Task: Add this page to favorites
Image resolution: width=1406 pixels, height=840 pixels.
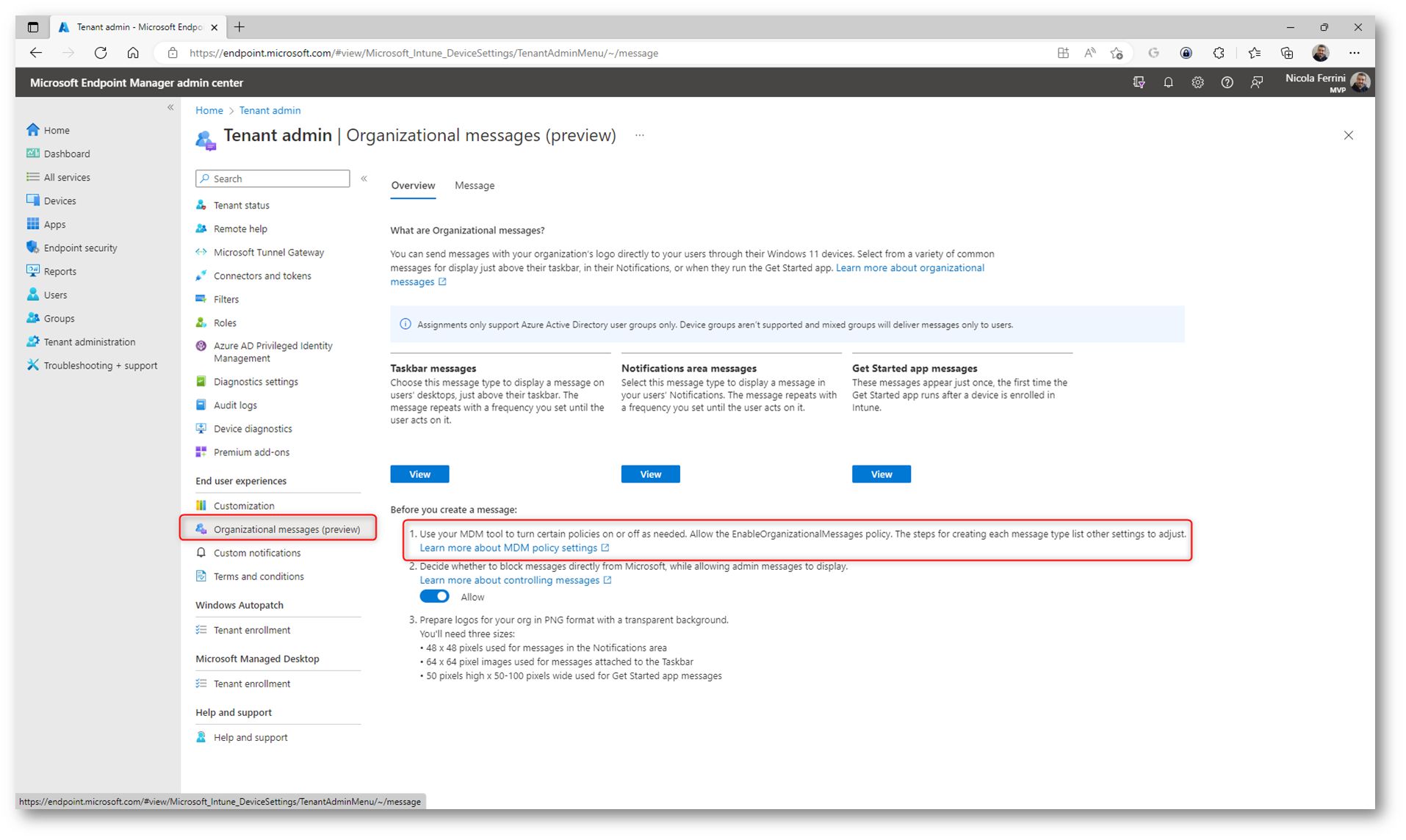Action: pos(1117,53)
